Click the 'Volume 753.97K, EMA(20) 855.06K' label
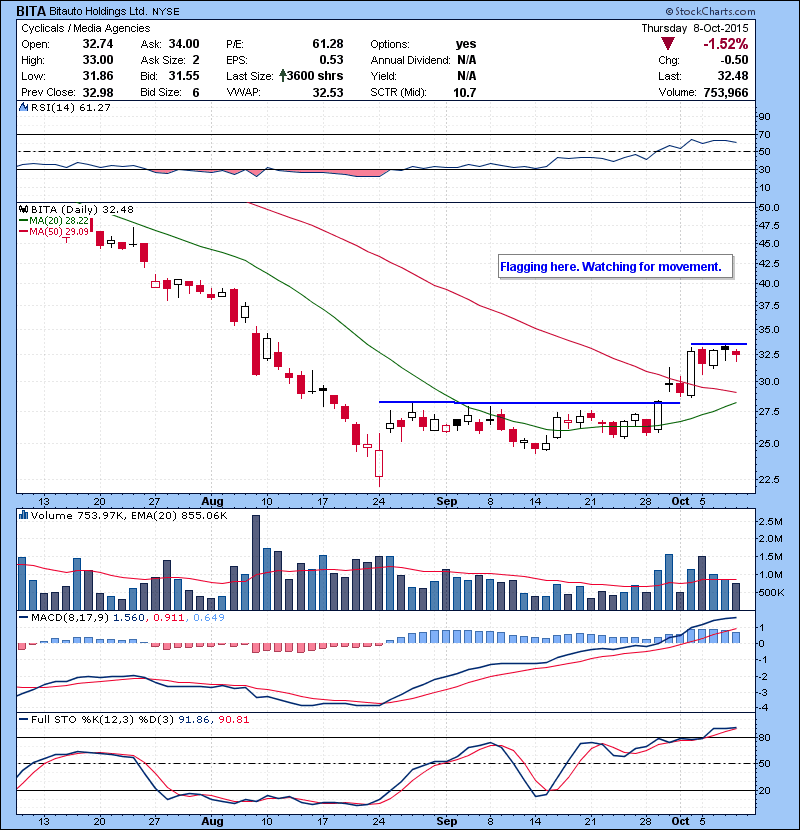 (x=129, y=515)
